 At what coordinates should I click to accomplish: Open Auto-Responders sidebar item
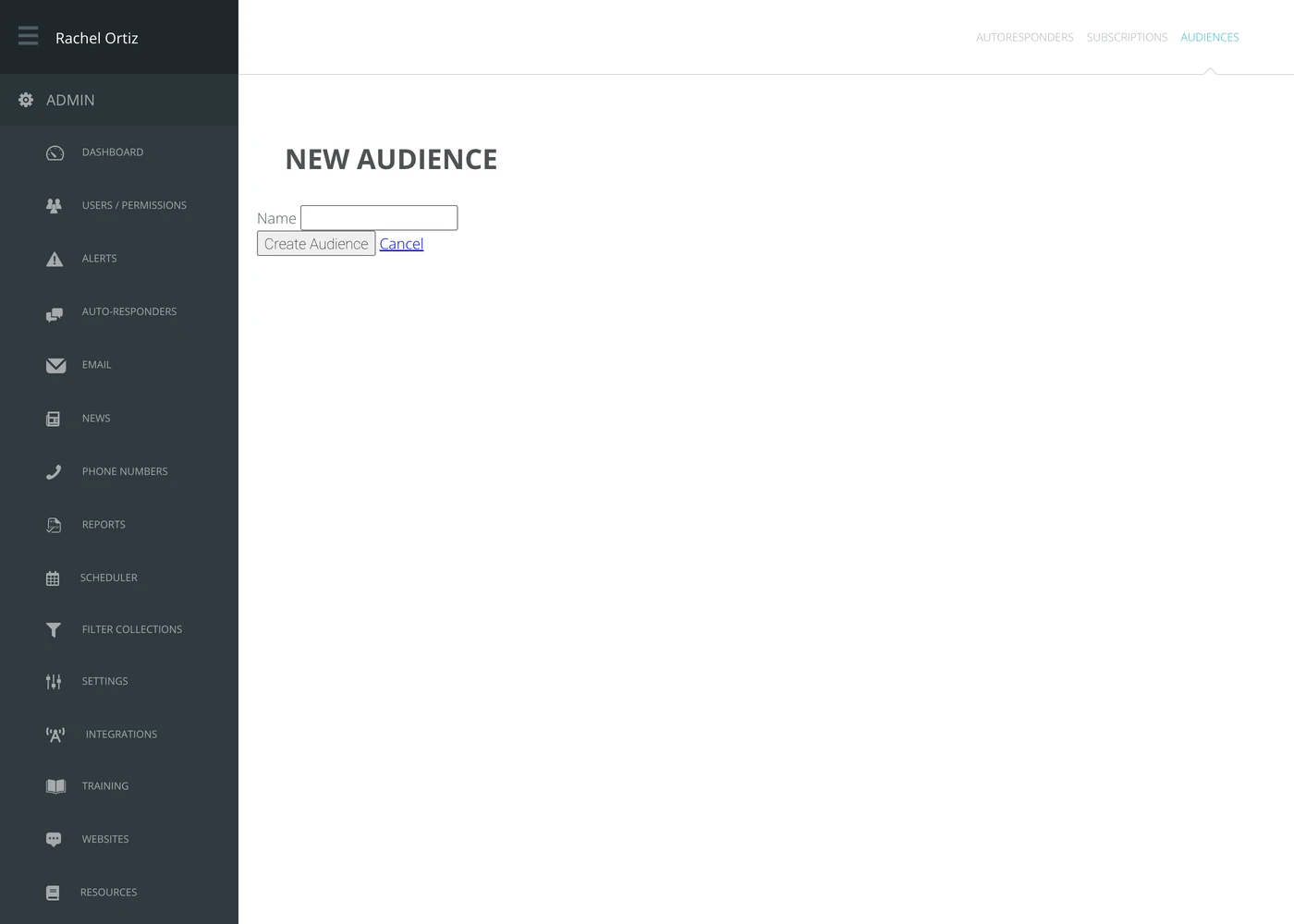pos(129,311)
